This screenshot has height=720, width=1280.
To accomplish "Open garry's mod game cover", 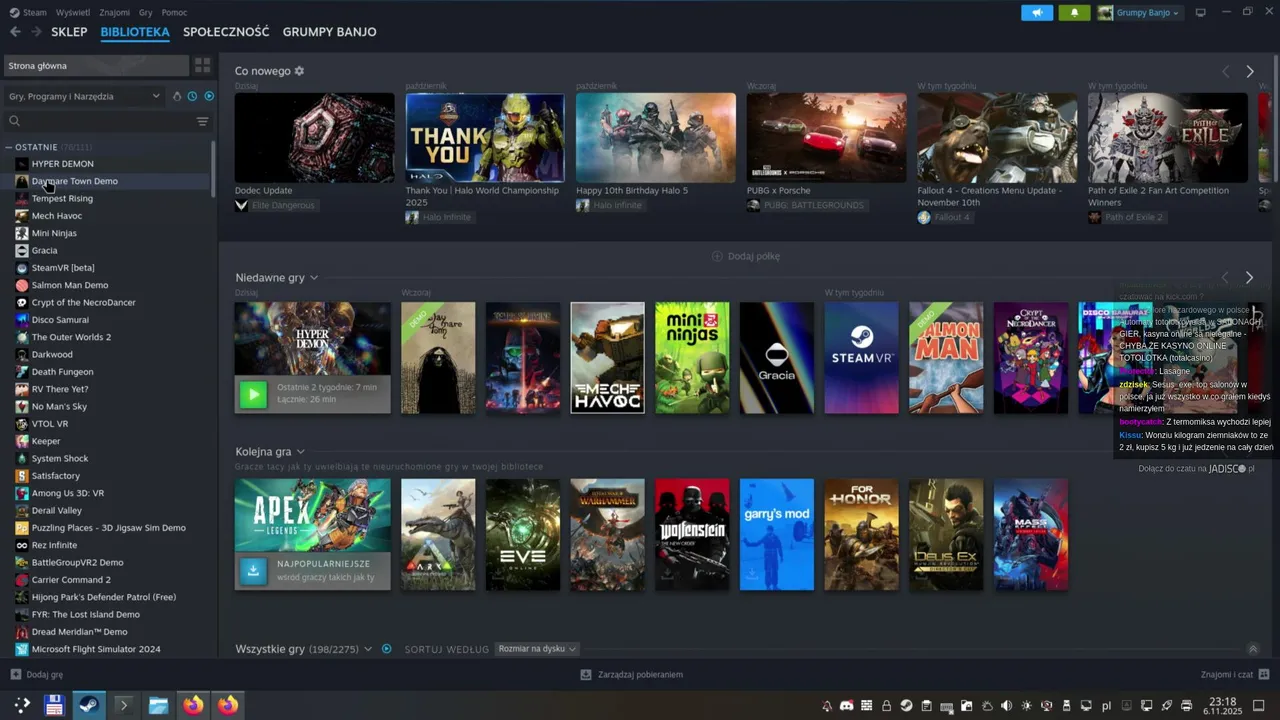I will point(777,534).
